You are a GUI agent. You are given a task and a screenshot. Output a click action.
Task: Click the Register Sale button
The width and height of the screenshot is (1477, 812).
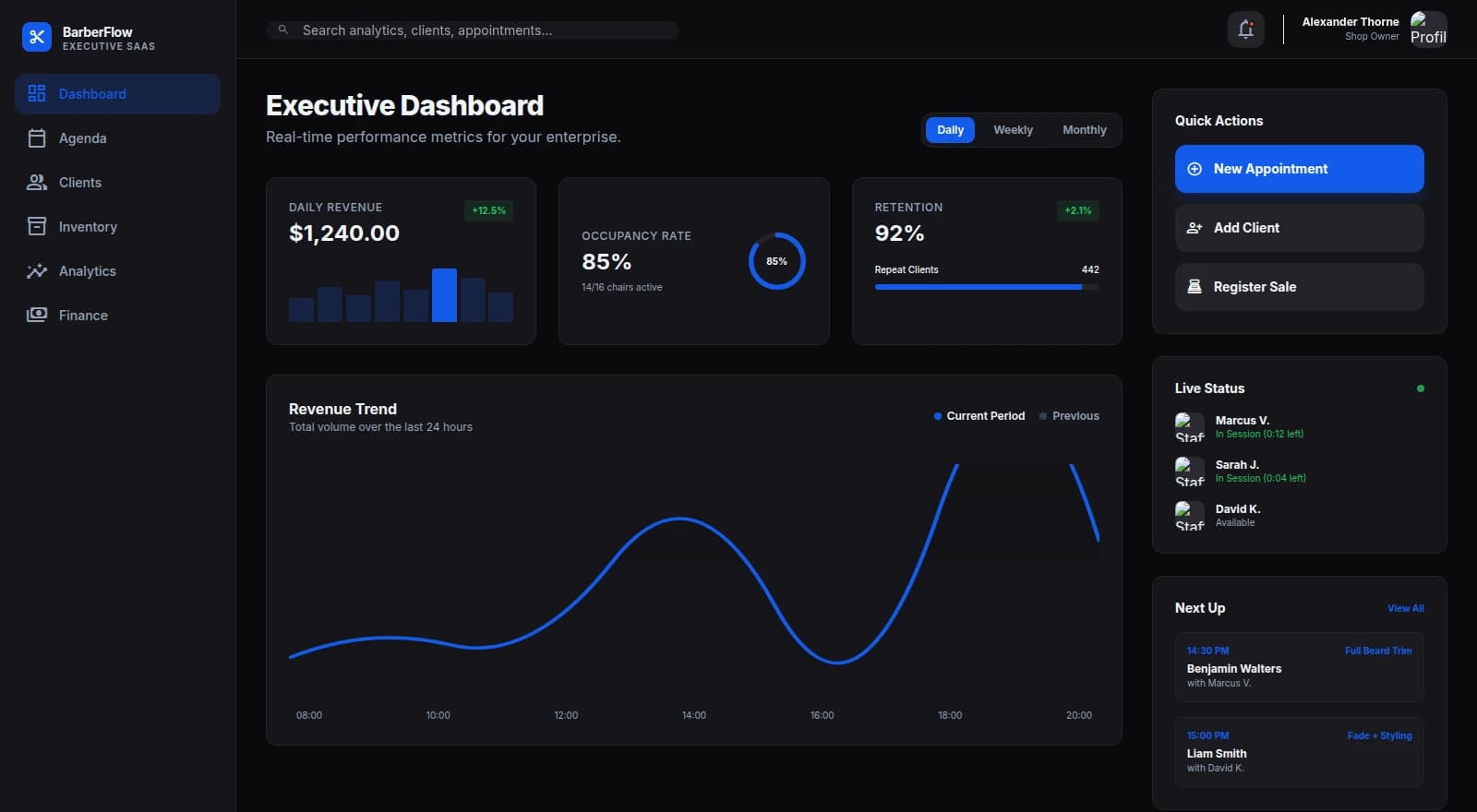[x=1299, y=287]
